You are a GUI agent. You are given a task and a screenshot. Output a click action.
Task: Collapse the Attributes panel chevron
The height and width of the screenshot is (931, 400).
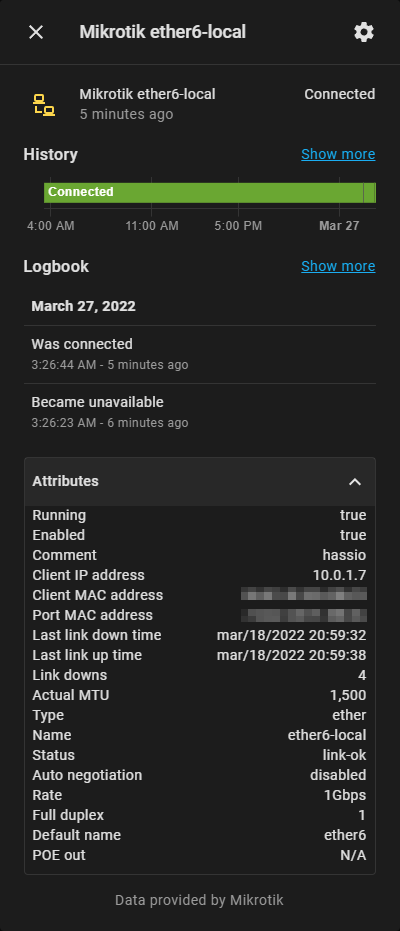(x=355, y=482)
